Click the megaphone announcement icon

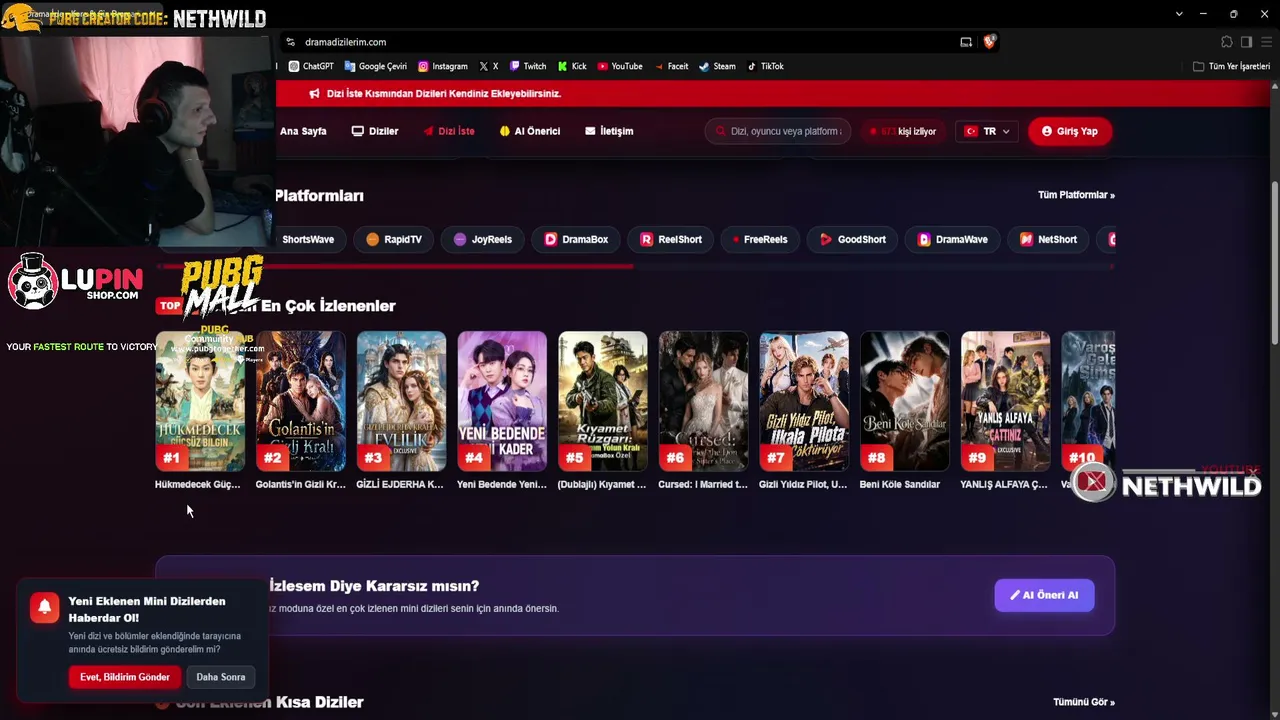(314, 93)
